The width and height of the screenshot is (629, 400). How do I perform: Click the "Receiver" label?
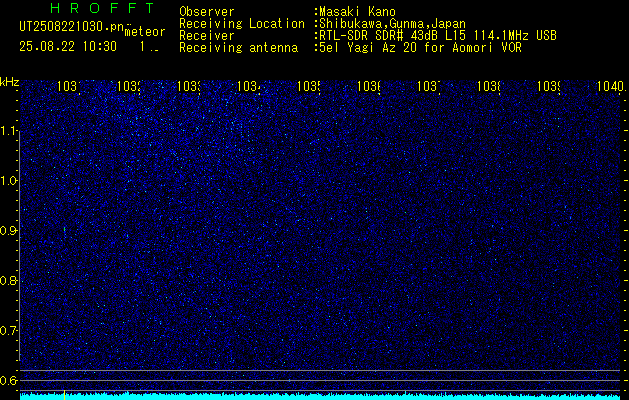pos(207,36)
